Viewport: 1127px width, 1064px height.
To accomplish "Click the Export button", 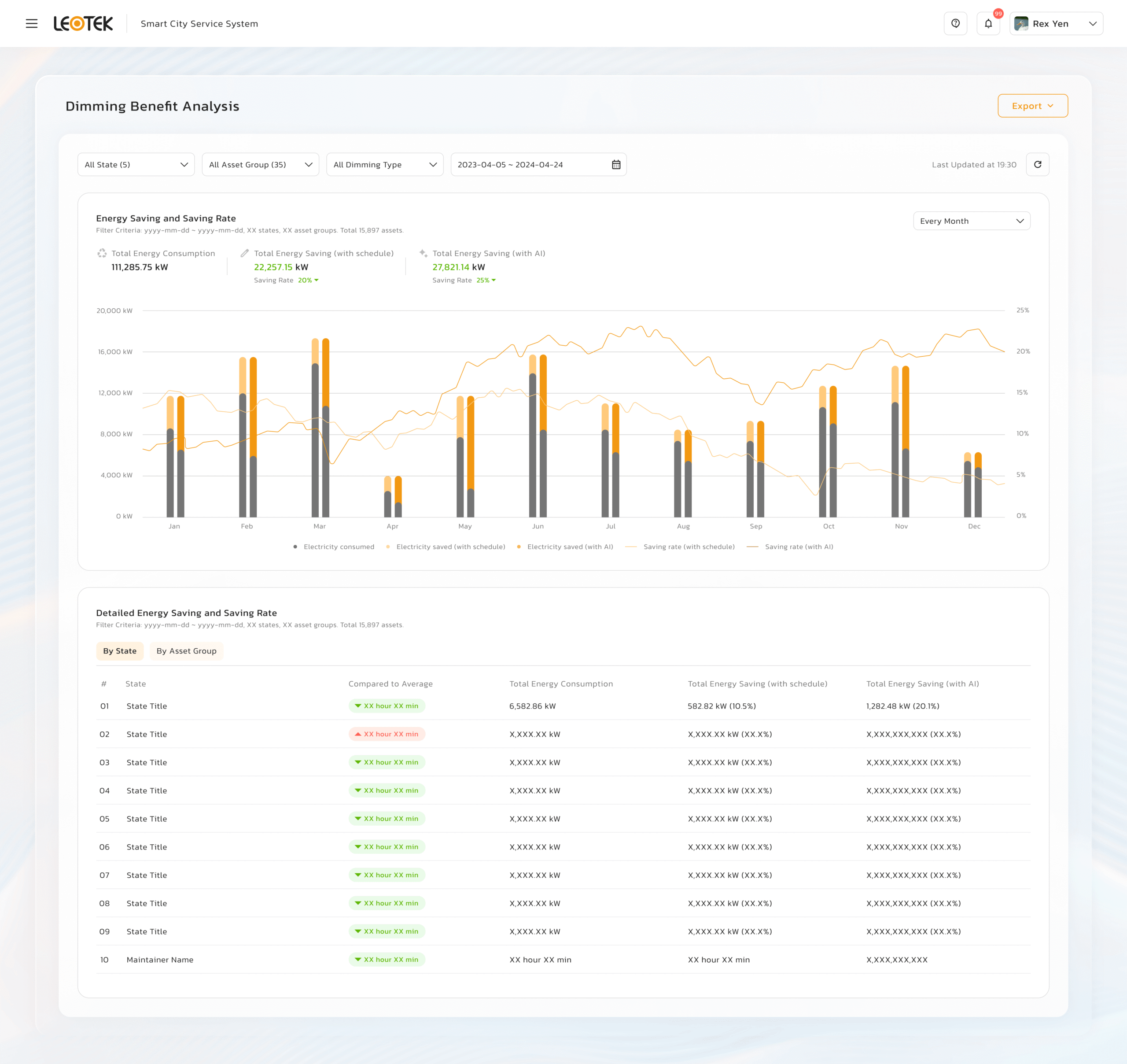I will click(x=1032, y=106).
